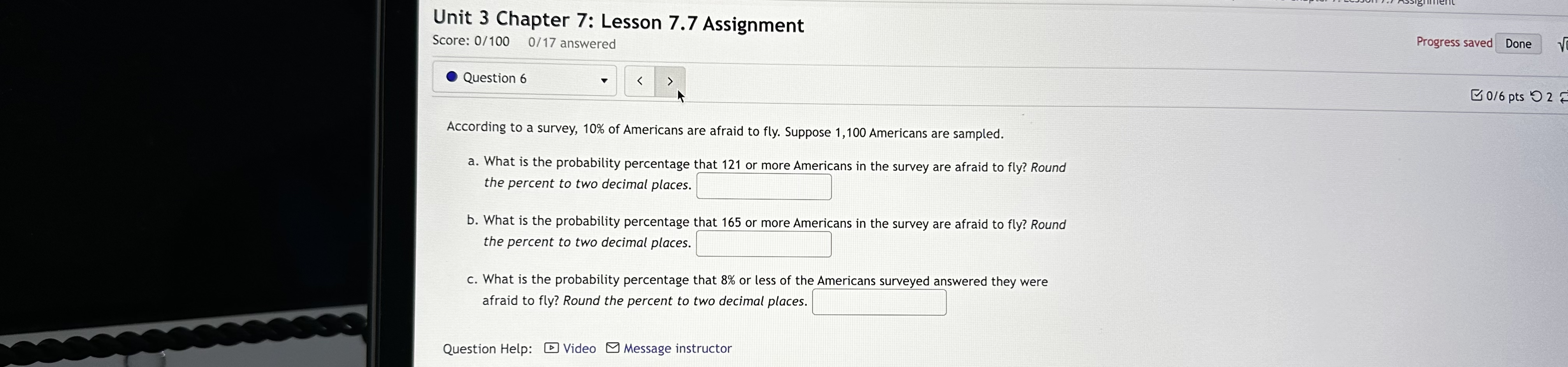Open the Question Help menu row

[487, 348]
